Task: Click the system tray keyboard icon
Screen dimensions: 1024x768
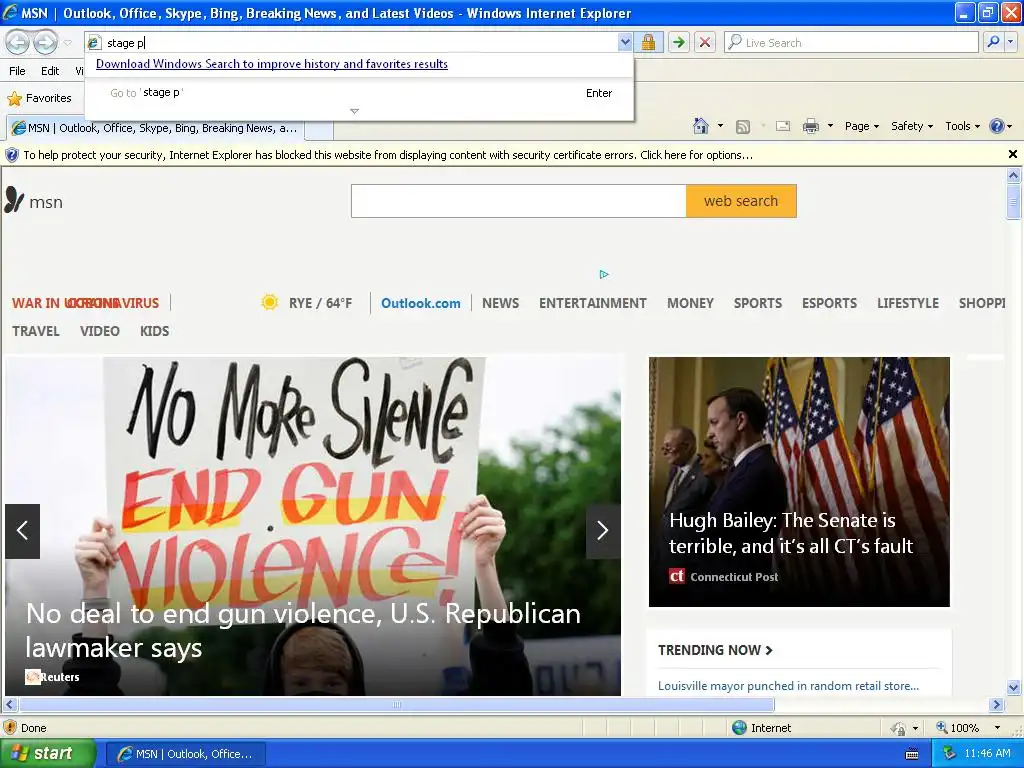Action: tap(912, 754)
